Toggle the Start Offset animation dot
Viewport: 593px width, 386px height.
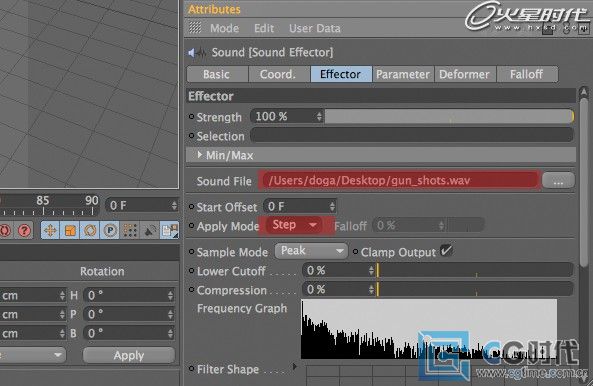tap(191, 206)
